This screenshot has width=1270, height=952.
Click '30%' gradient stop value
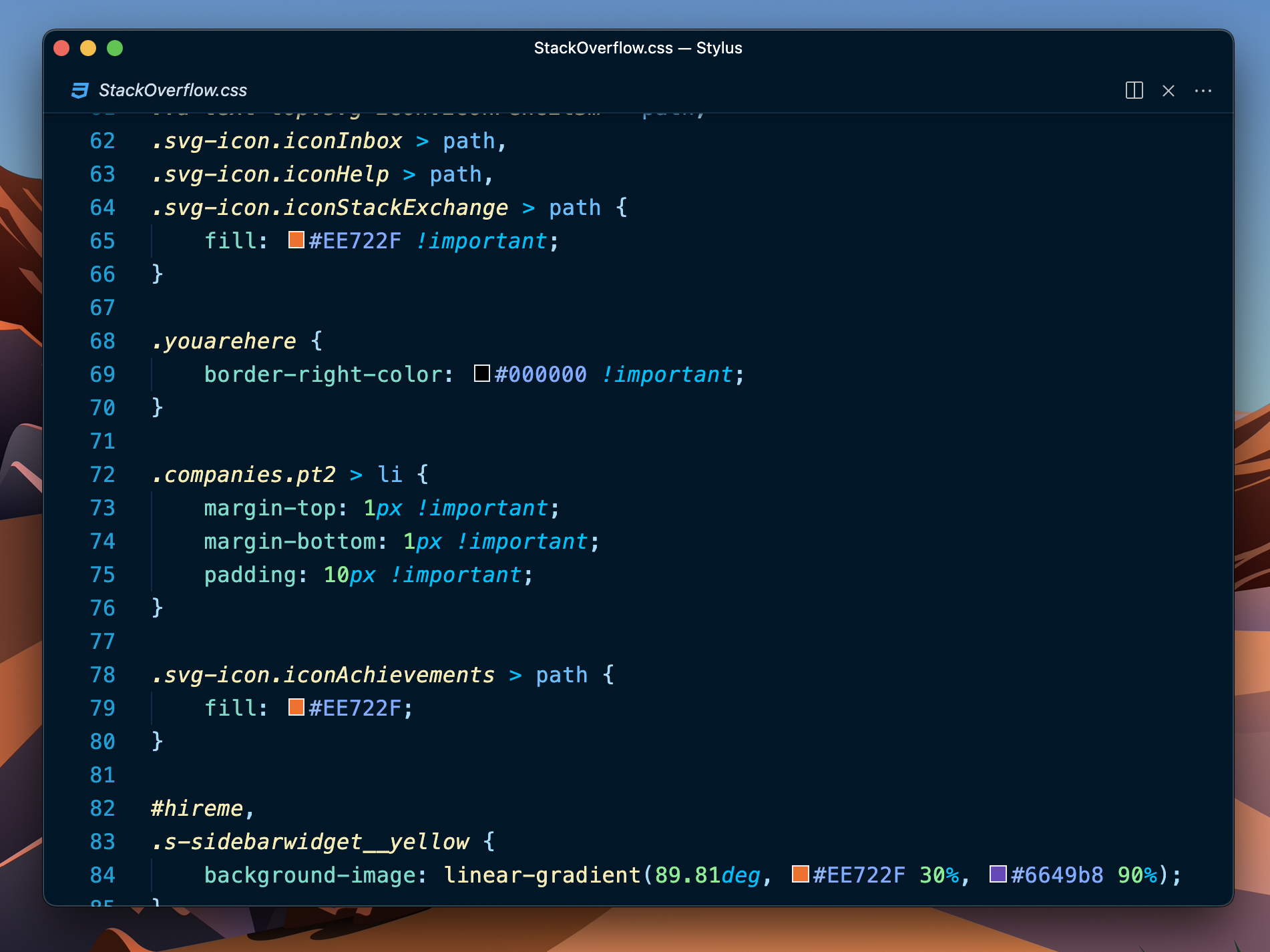point(939,875)
